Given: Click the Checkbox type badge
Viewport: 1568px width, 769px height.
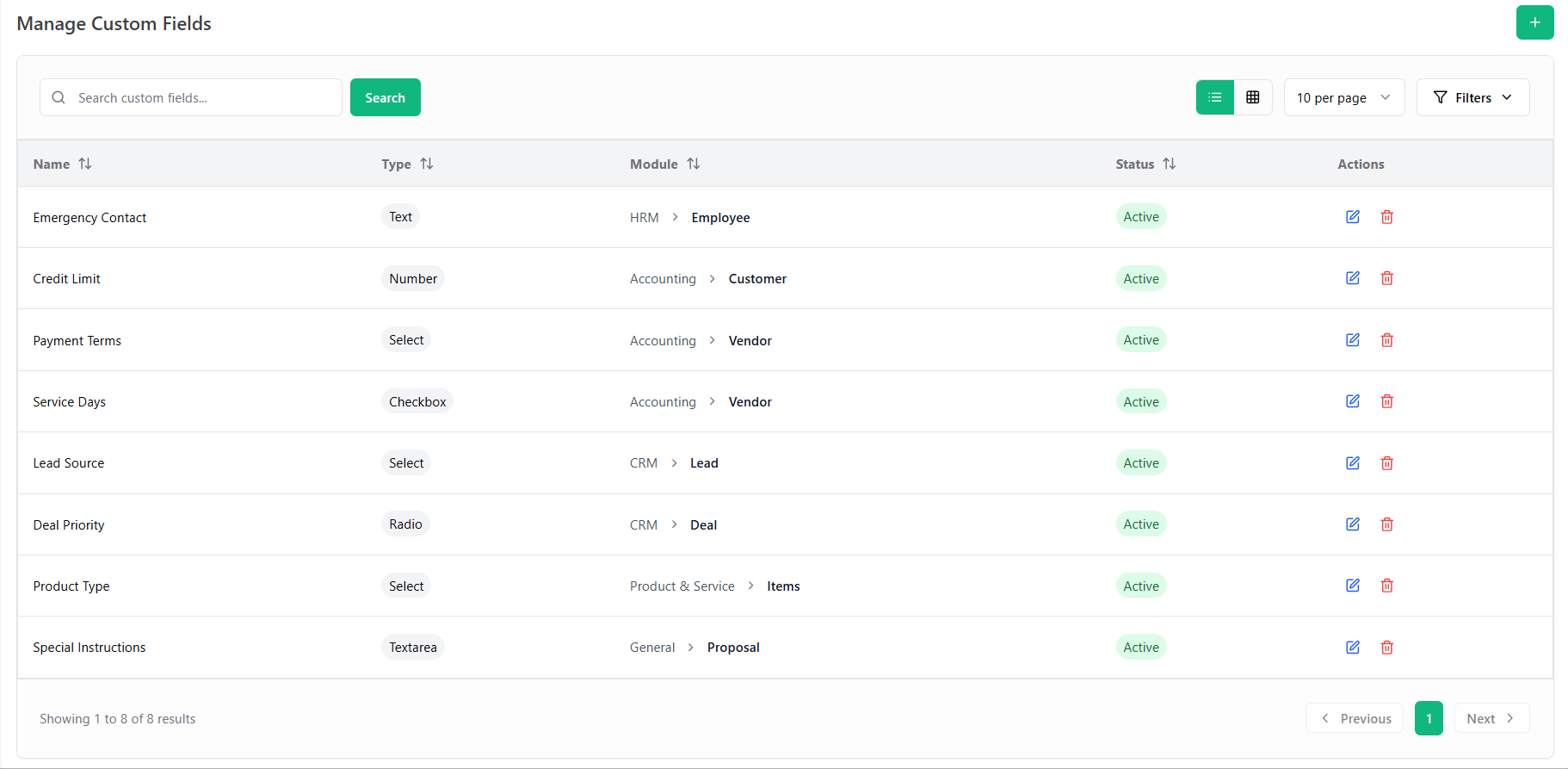Looking at the screenshot, I should 417,401.
